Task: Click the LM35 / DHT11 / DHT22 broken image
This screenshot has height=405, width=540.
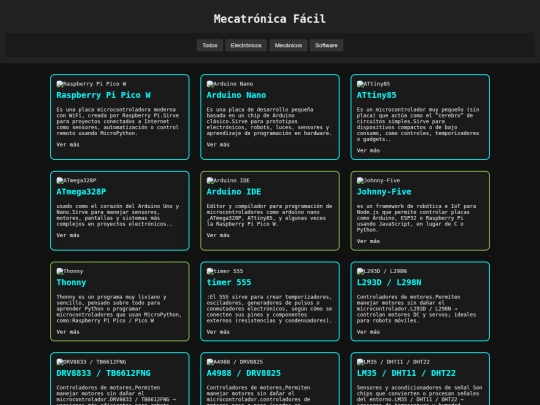Action: pos(393,362)
